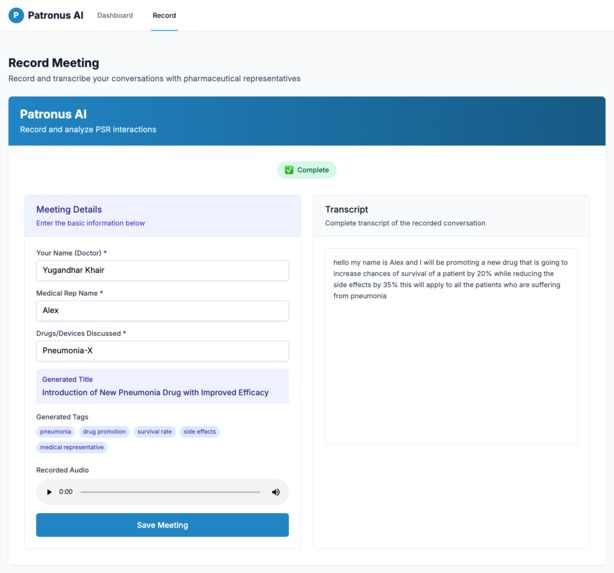Select the medical representative tag
This screenshot has height=573, width=614.
pyautogui.click(x=72, y=447)
